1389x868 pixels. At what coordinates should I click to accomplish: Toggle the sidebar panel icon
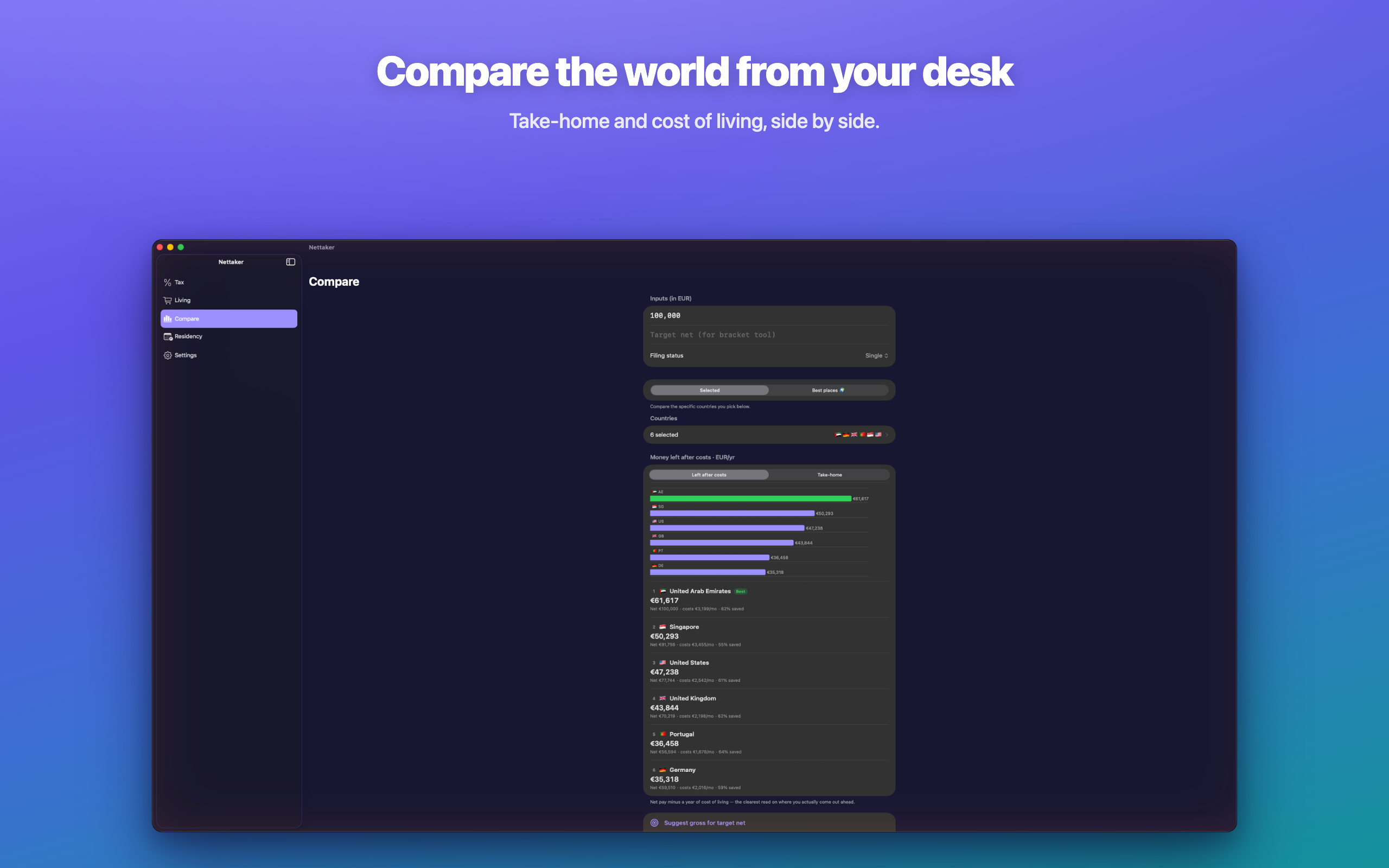pyautogui.click(x=290, y=262)
